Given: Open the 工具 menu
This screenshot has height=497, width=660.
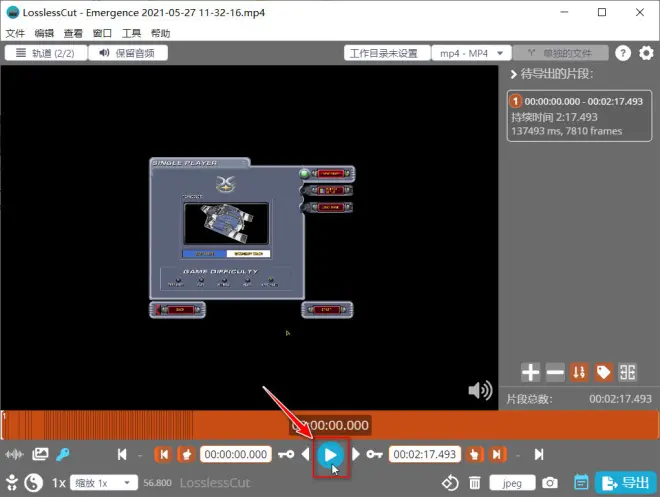Looking at the screenshot, I should point(131,33).
